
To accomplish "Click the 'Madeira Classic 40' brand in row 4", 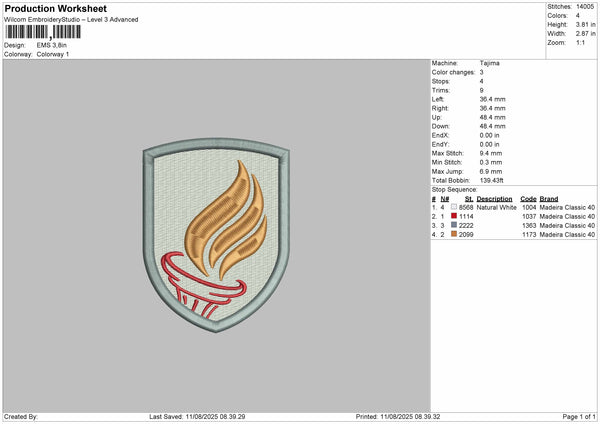I will click(x=567, y=235).
